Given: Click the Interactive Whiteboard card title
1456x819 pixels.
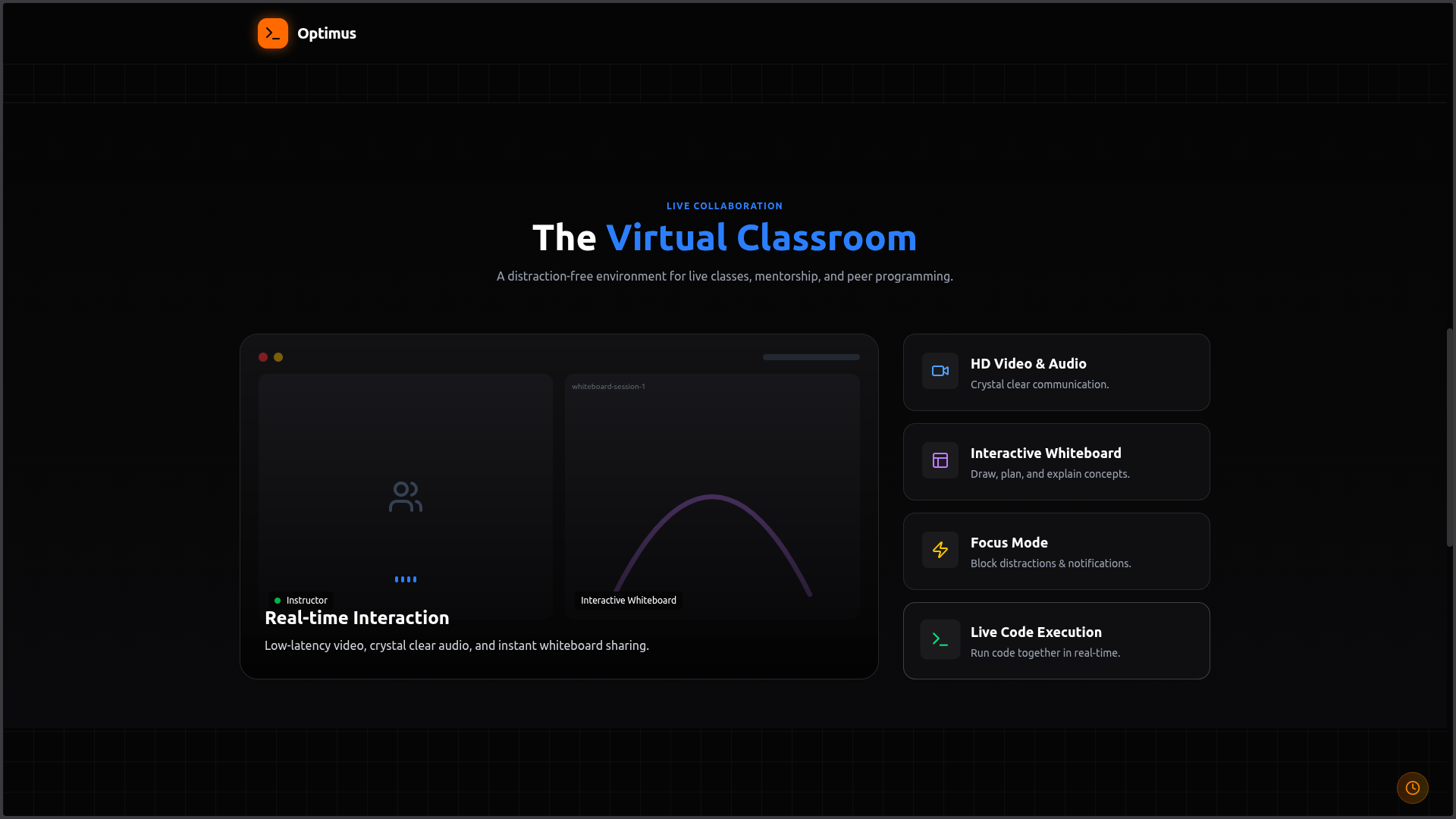Looking at the screenshot, I should 1045,453.
